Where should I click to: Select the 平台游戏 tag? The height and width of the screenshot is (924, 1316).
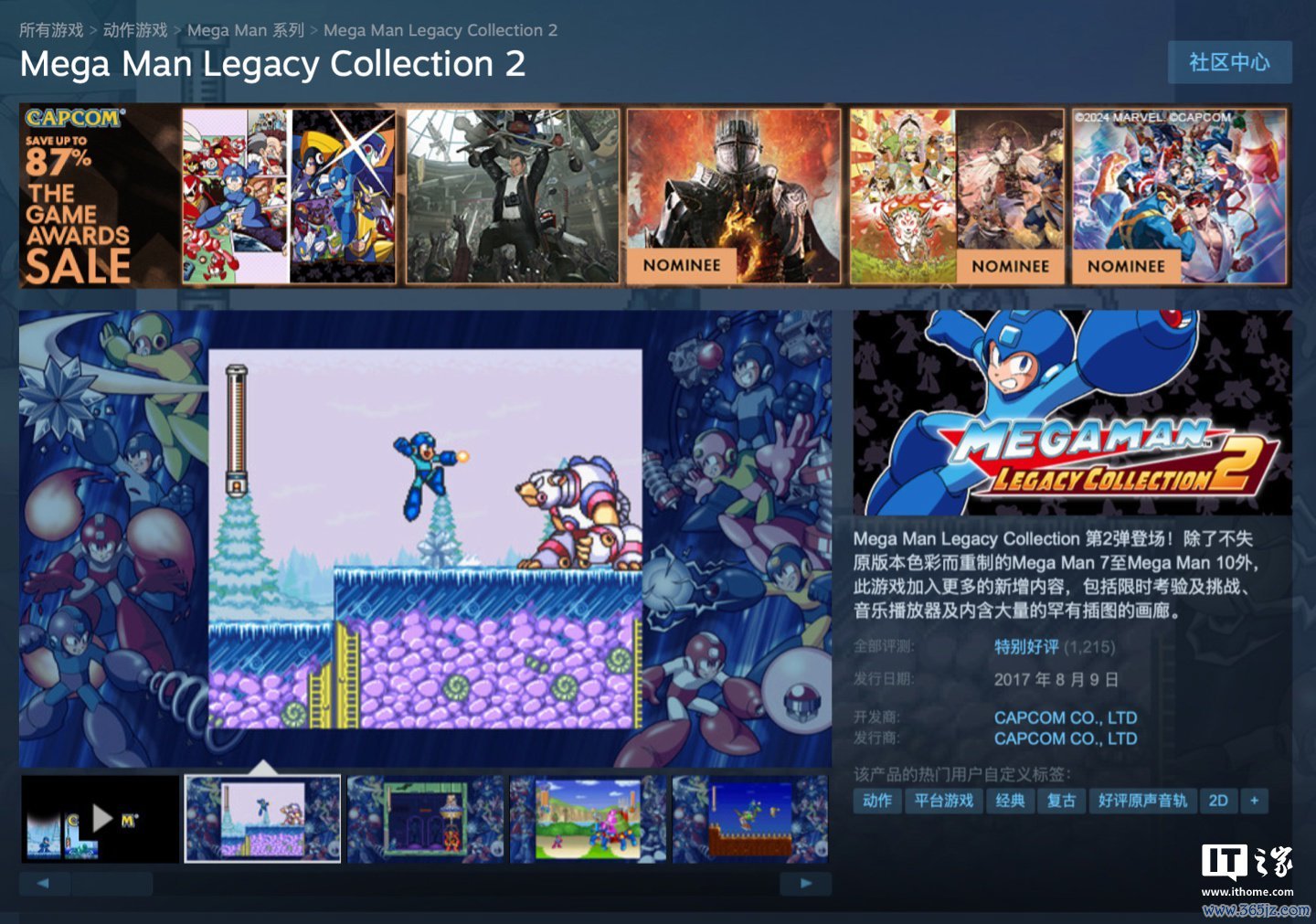[x=944, y=801]
